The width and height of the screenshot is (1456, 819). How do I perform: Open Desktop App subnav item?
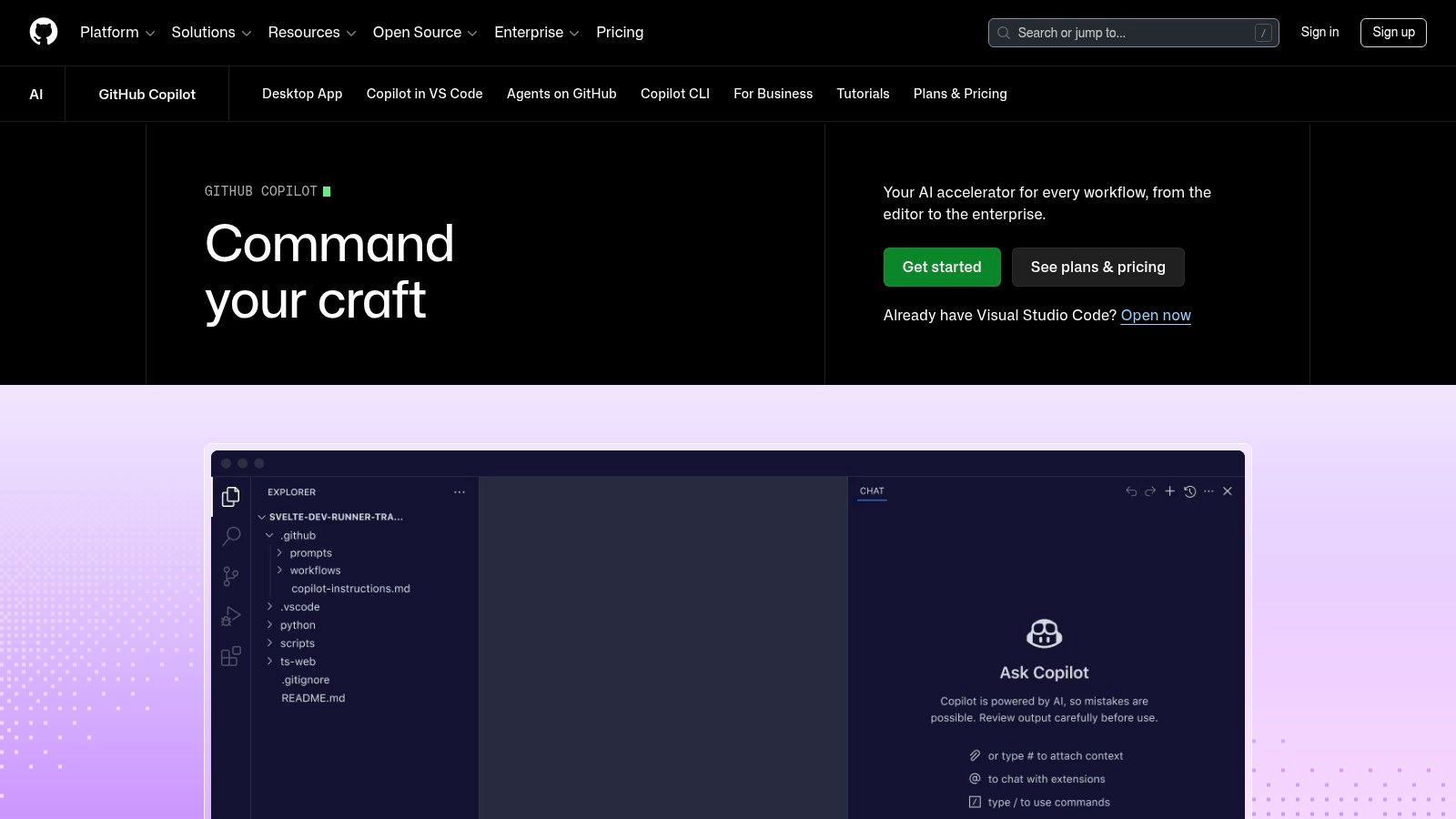302,94
